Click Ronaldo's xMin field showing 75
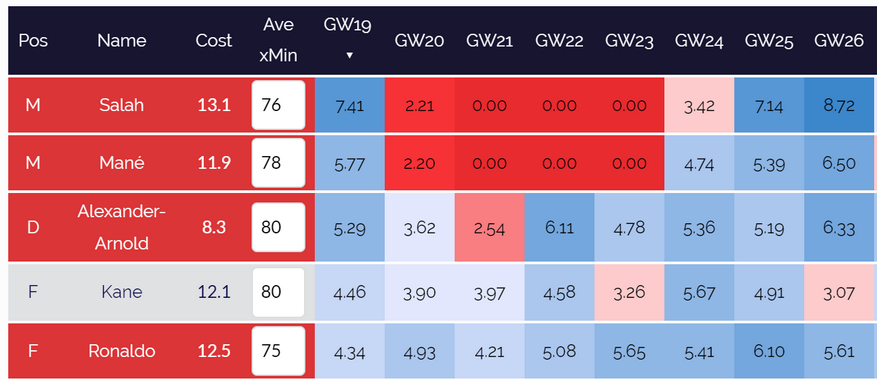The height and width of the screenshot is (380, 877). [x=279, y=351]
